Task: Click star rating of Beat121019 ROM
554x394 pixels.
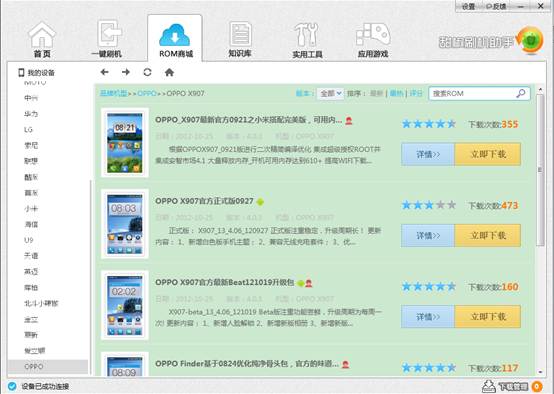Action: point(429,286)
